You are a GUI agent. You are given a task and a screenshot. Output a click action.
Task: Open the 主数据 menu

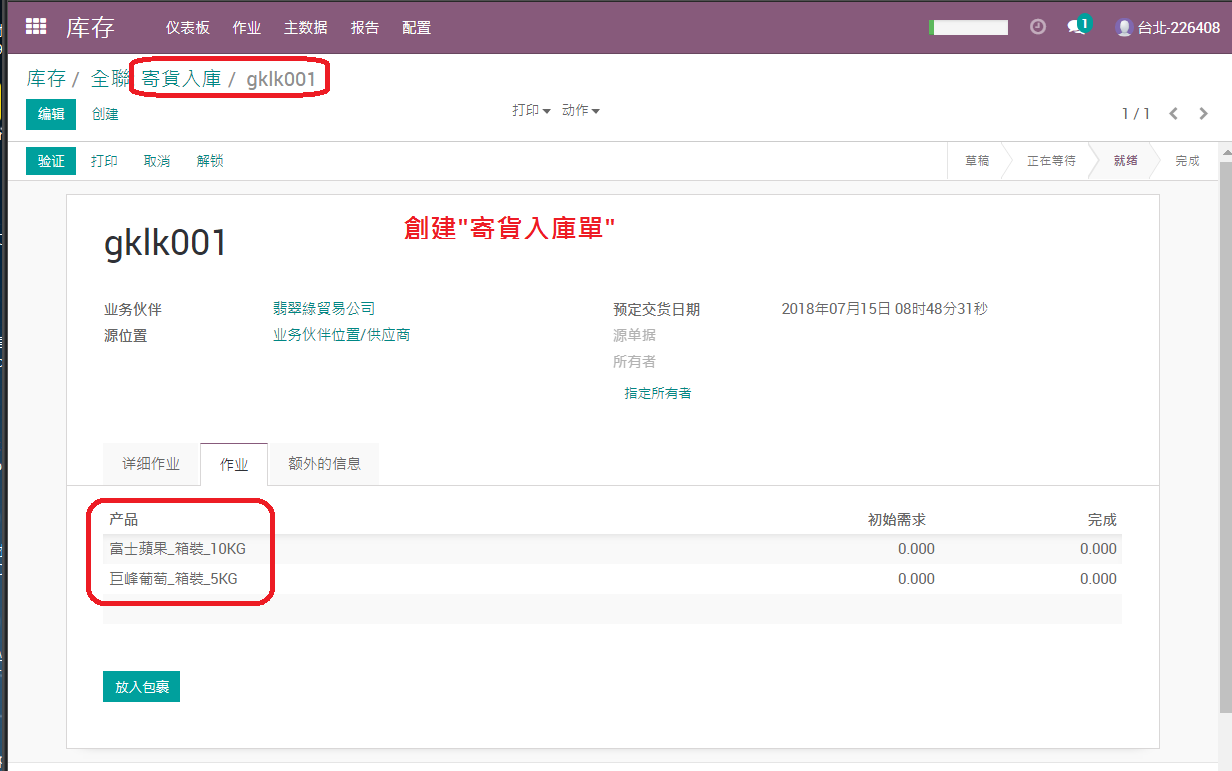tap(306, 28)
